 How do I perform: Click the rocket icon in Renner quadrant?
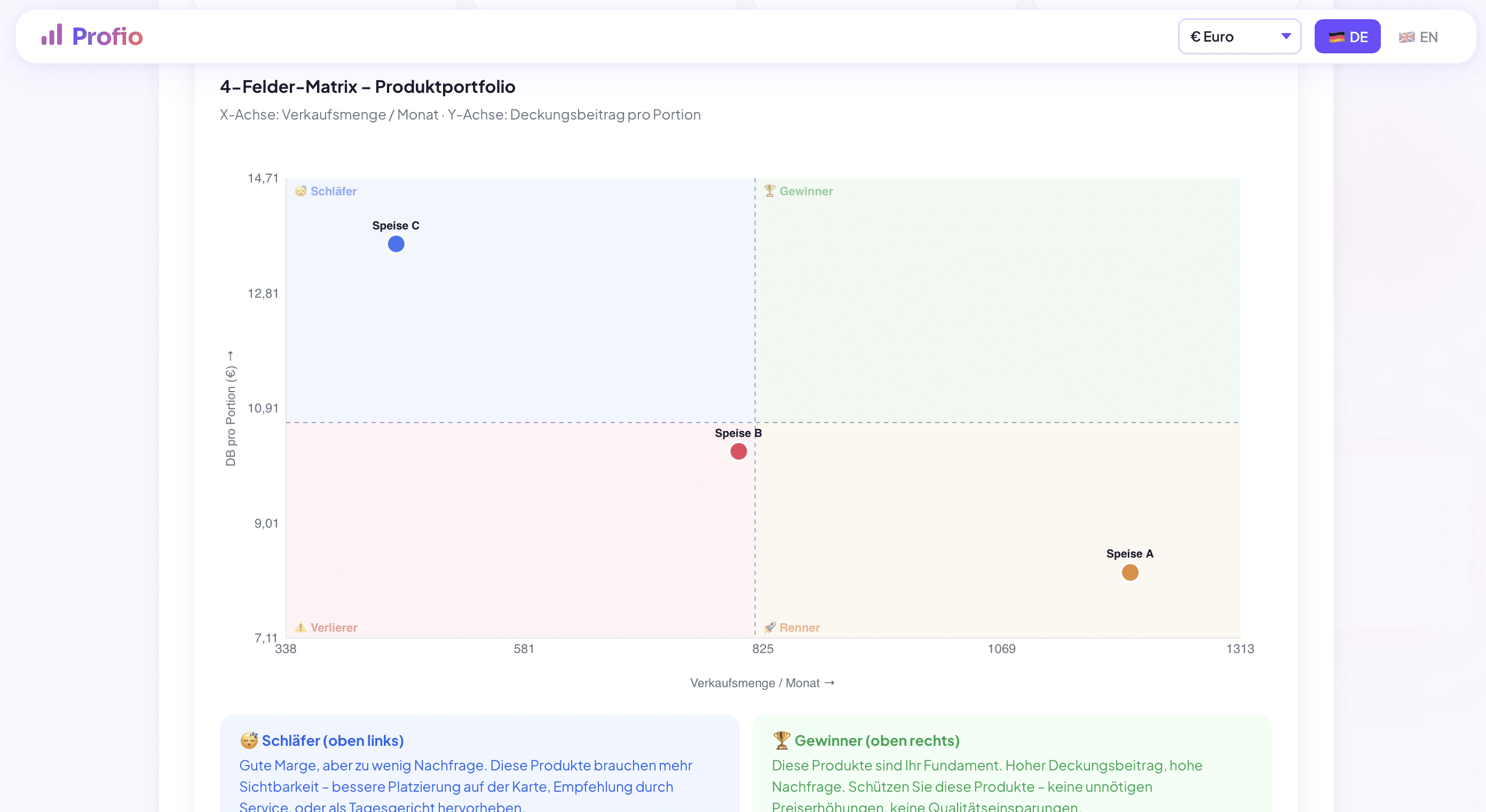click(x=770, y=627)
